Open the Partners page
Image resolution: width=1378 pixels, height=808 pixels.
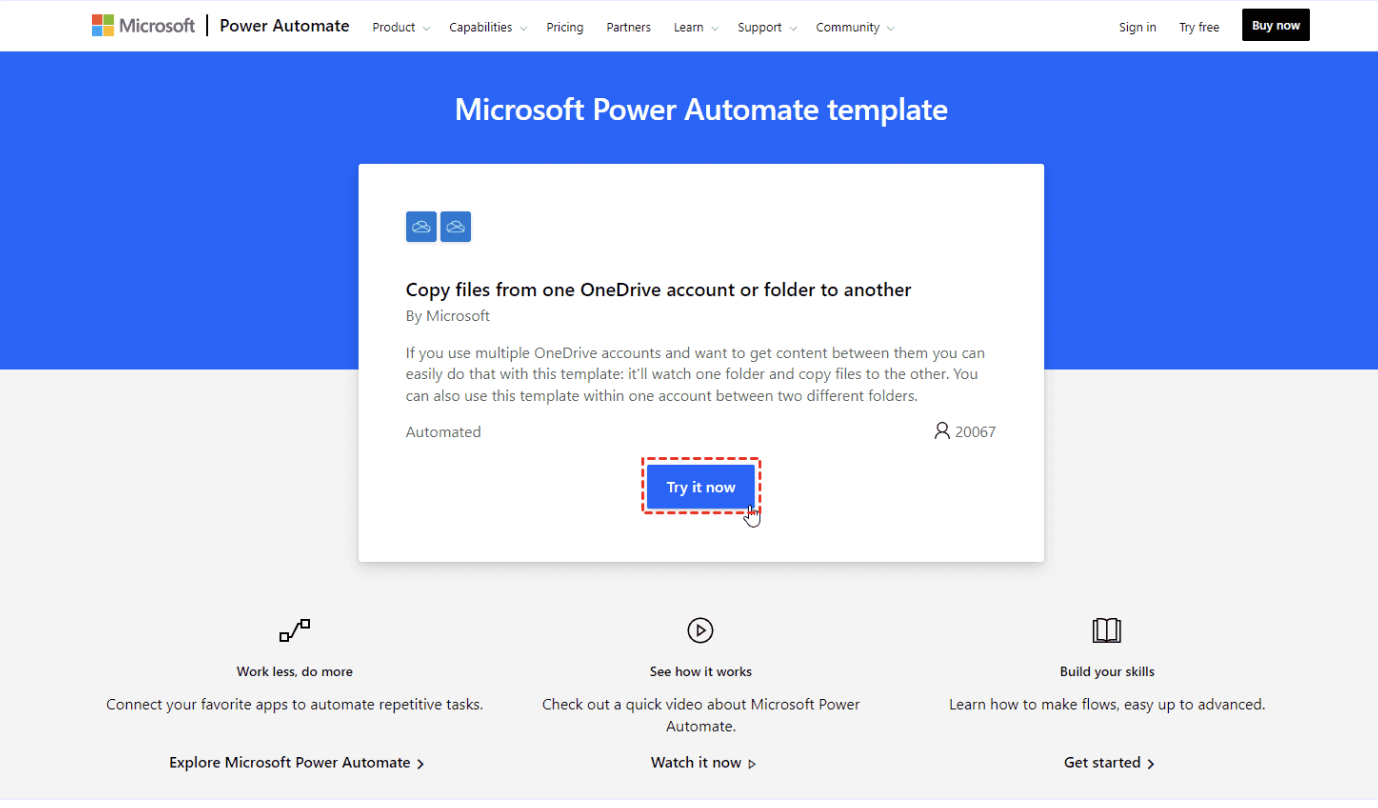tap(628, 27)
